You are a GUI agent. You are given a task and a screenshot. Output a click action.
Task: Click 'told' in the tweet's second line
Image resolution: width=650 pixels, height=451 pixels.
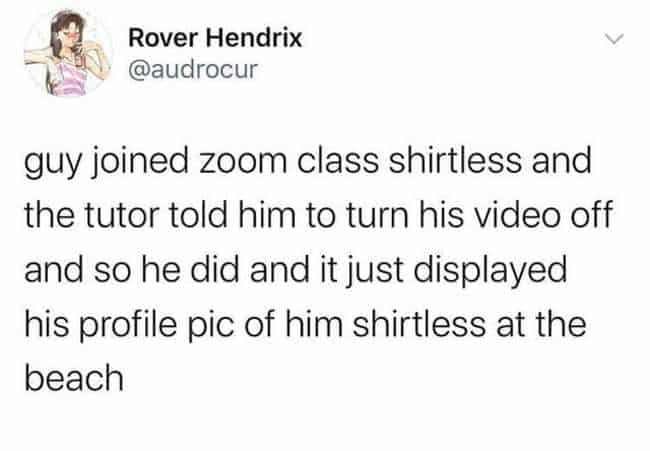199,215
